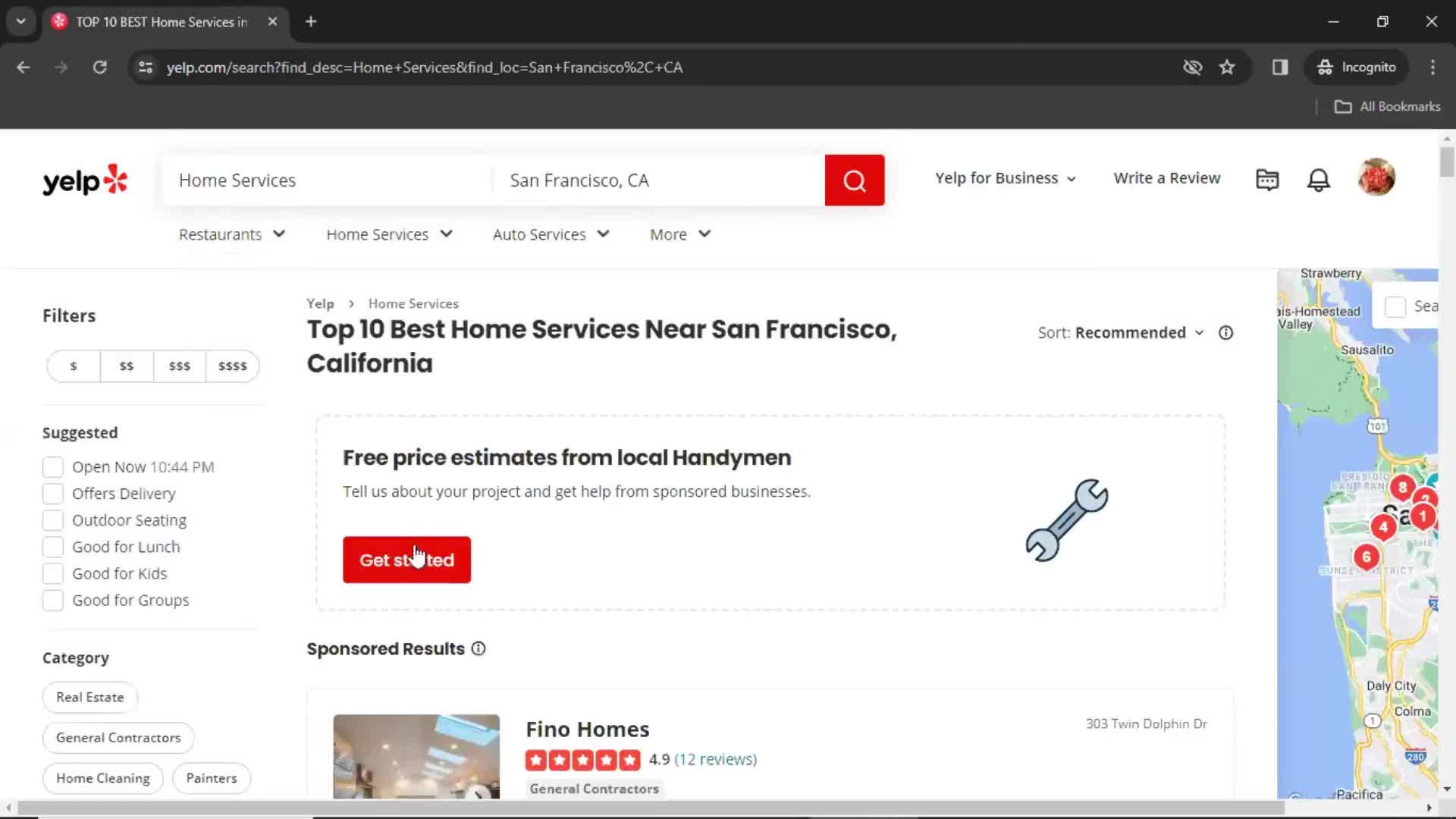
Task: Open Chrome three-dot menu
Action: tap(1432, 67)
